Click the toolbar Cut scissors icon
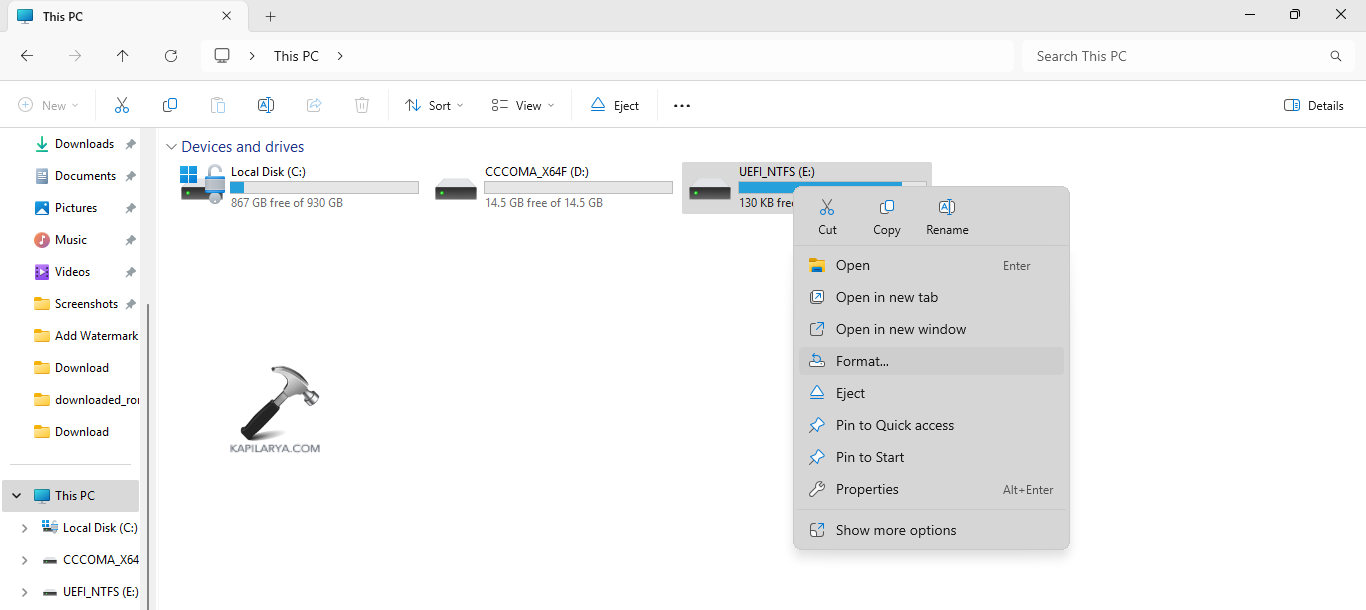1366x610 pixels. (x=122, y=105)
